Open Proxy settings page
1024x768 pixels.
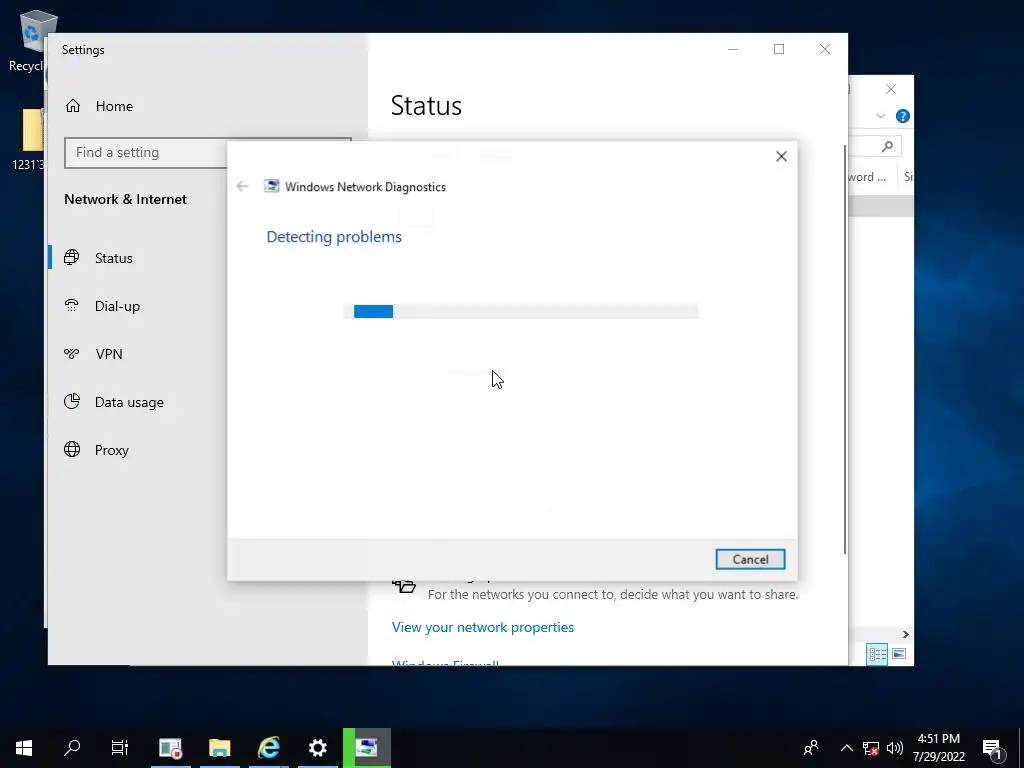tap(111, 450)
